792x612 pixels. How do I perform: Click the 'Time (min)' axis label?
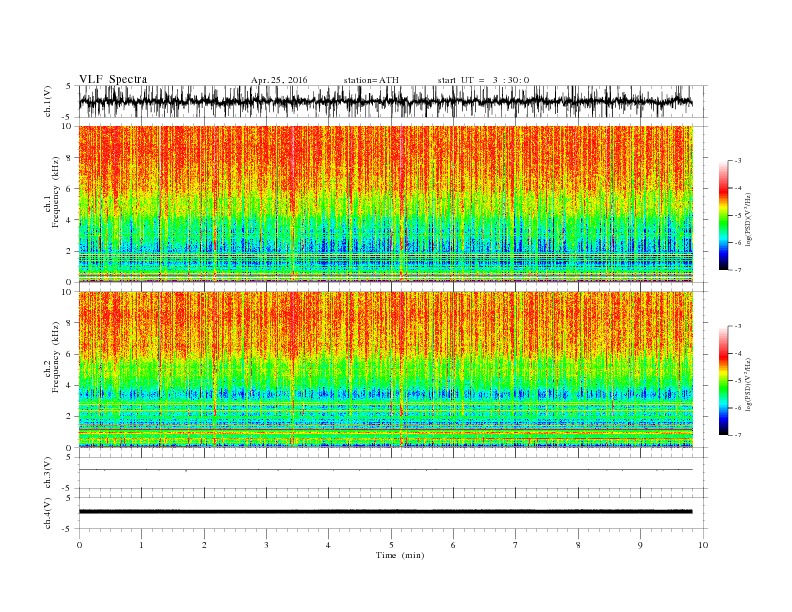(x=400, y=555)
